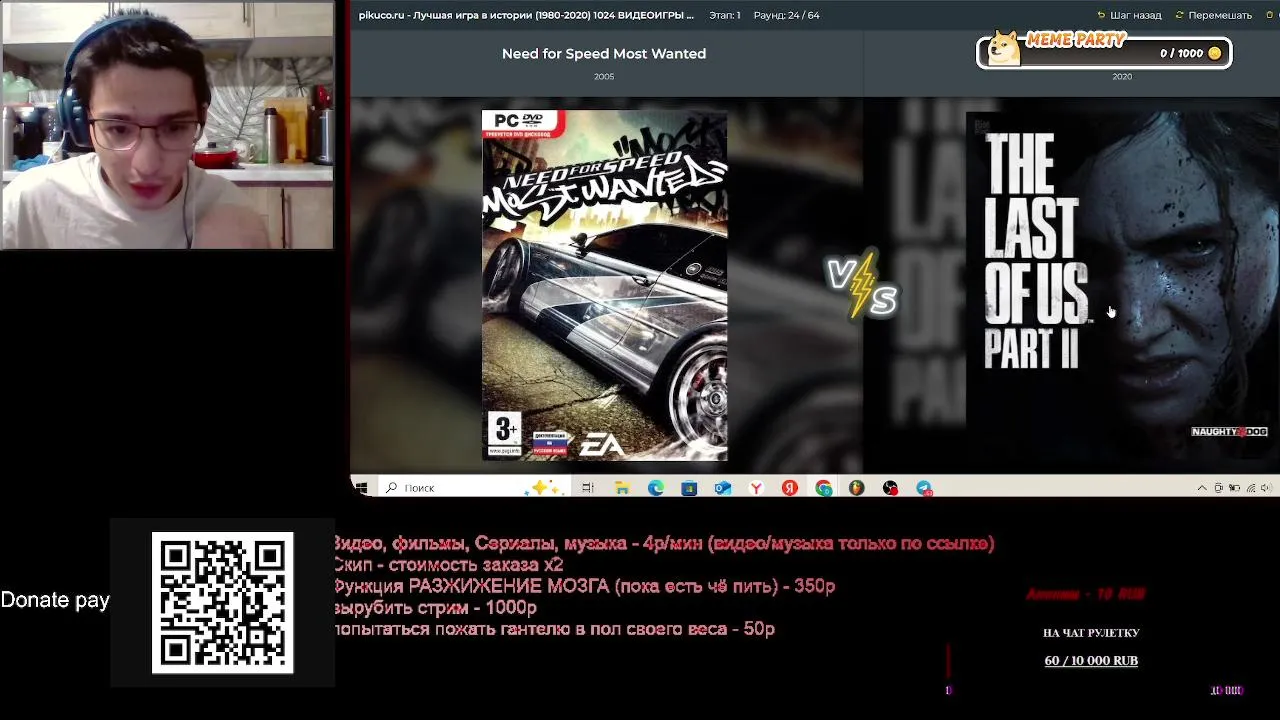Open Telegram from the taskbar
This screenshot has width=1280, height=720.
click(x=924, y=487)
